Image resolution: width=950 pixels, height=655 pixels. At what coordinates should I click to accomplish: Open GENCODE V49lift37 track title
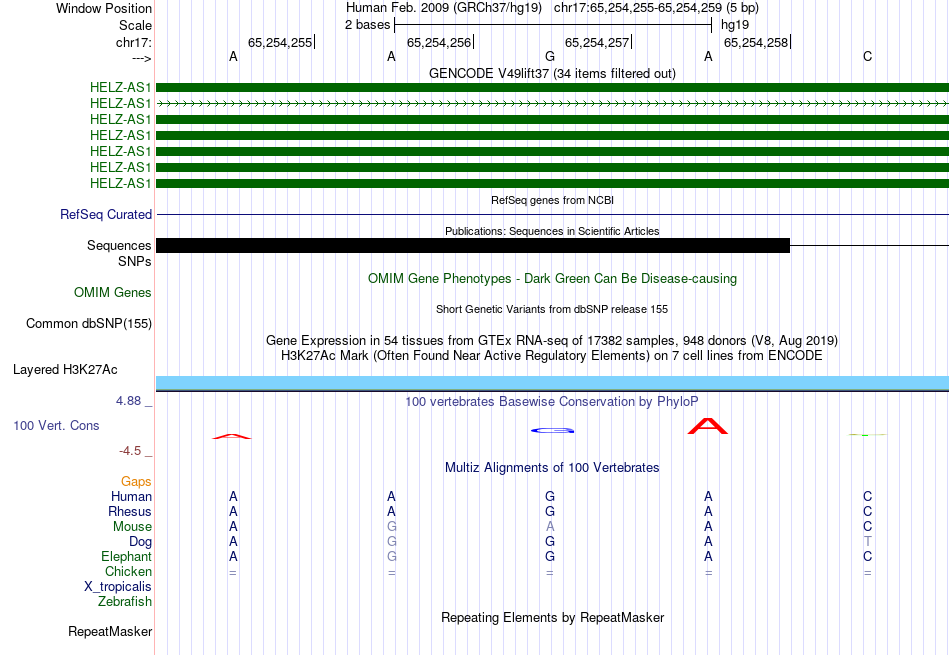[x=552, y=73]
